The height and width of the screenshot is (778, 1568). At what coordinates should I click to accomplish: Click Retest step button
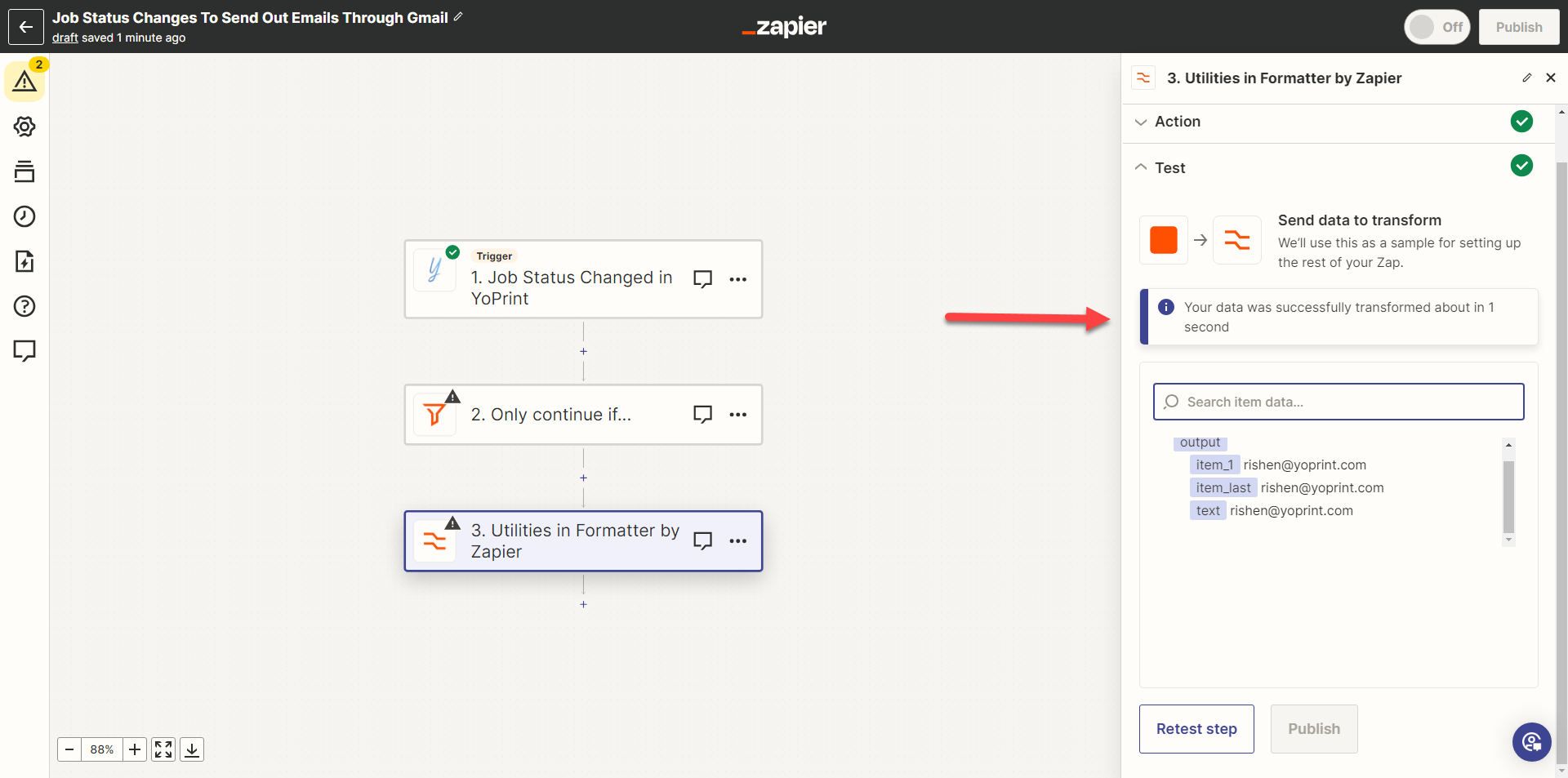pyautogui.click(x=1196, y=729)
